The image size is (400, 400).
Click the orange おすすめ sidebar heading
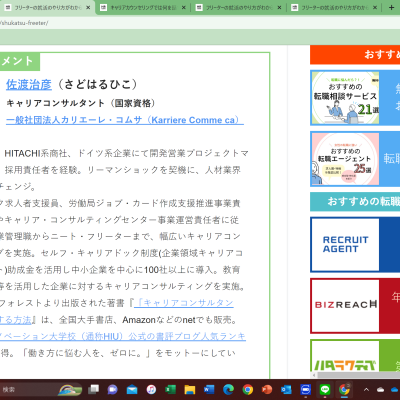point(355,54)
